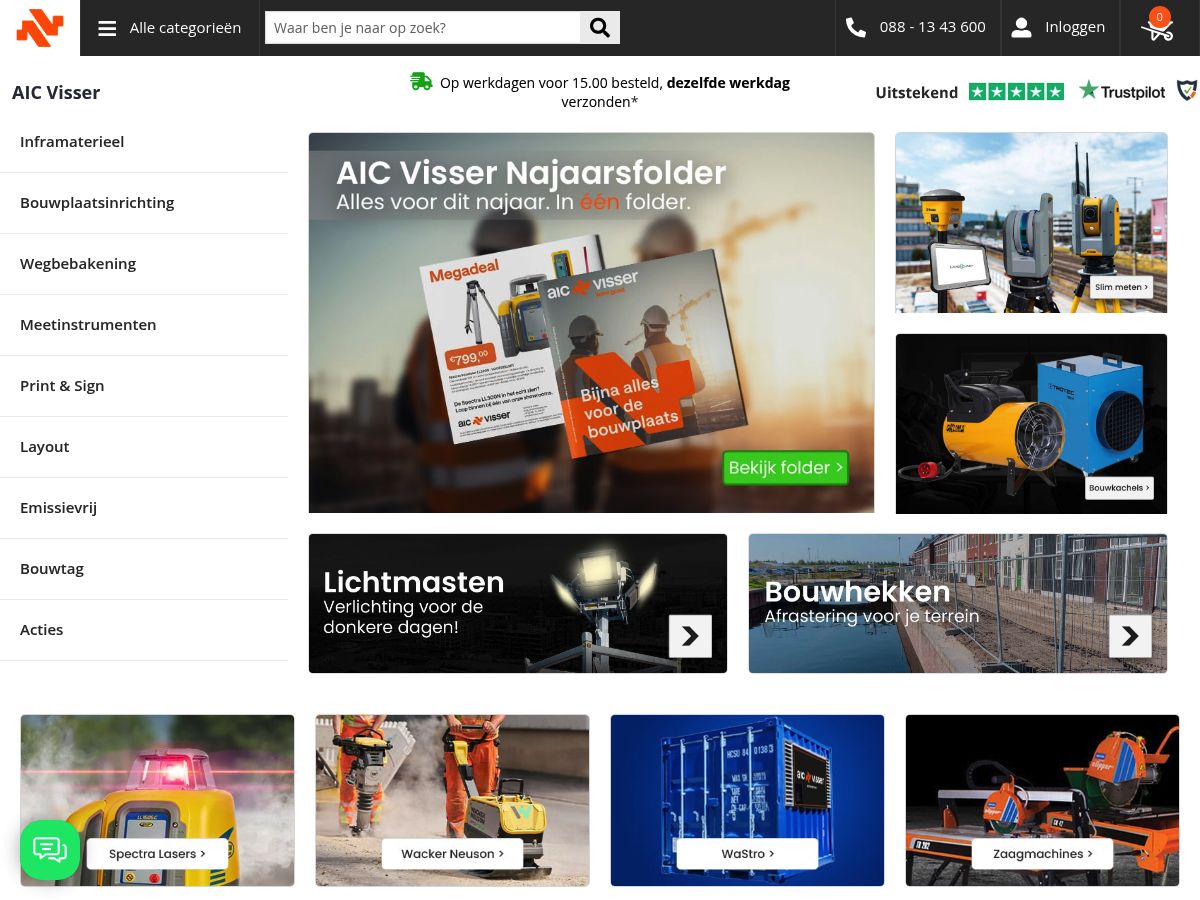Click the green delivery truck icon
This screenshot has width=1200, height=900.
[x=421, y=82]
